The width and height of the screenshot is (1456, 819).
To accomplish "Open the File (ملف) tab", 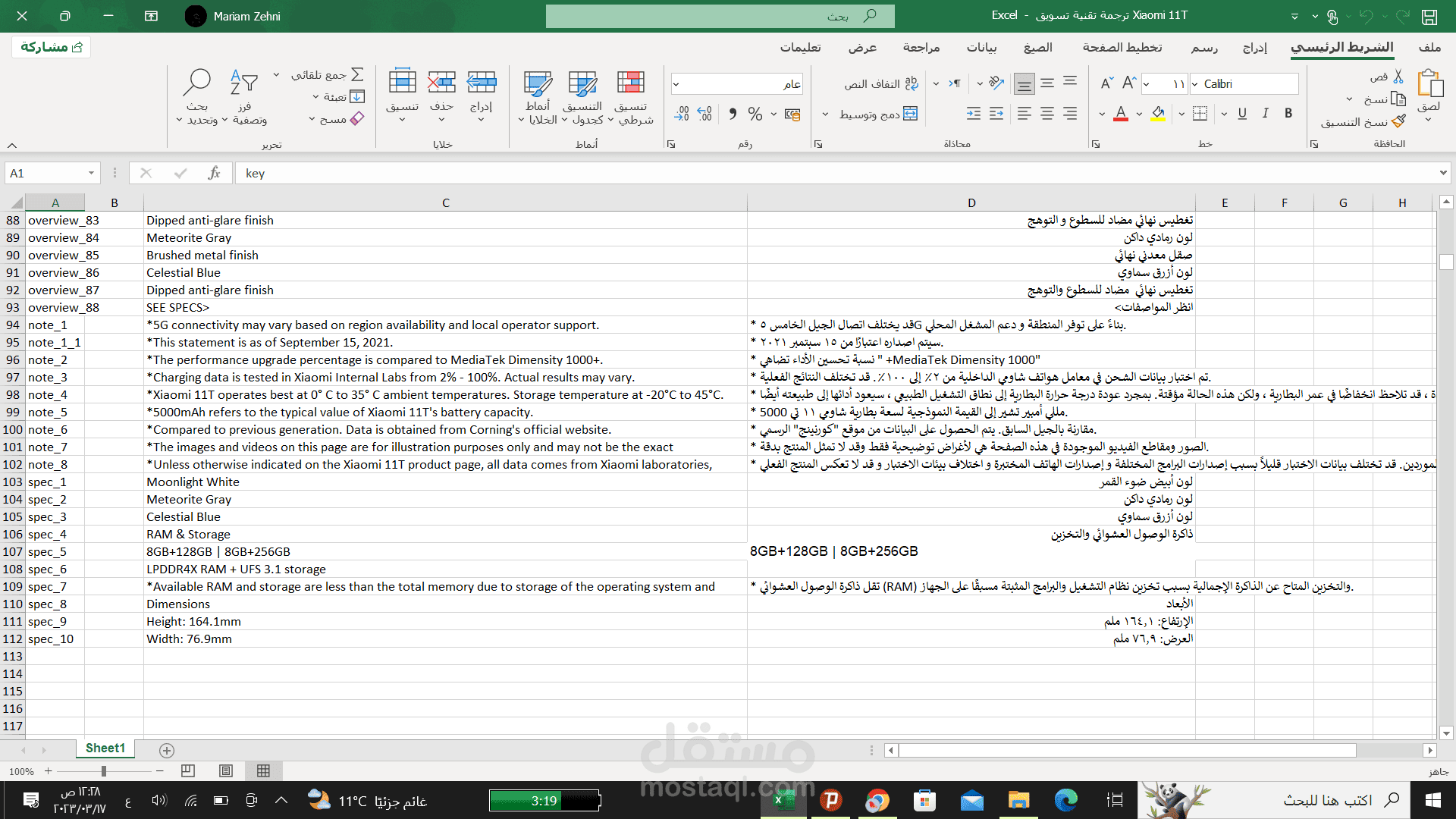I will pyautogui.click(x=1429, y=47).
